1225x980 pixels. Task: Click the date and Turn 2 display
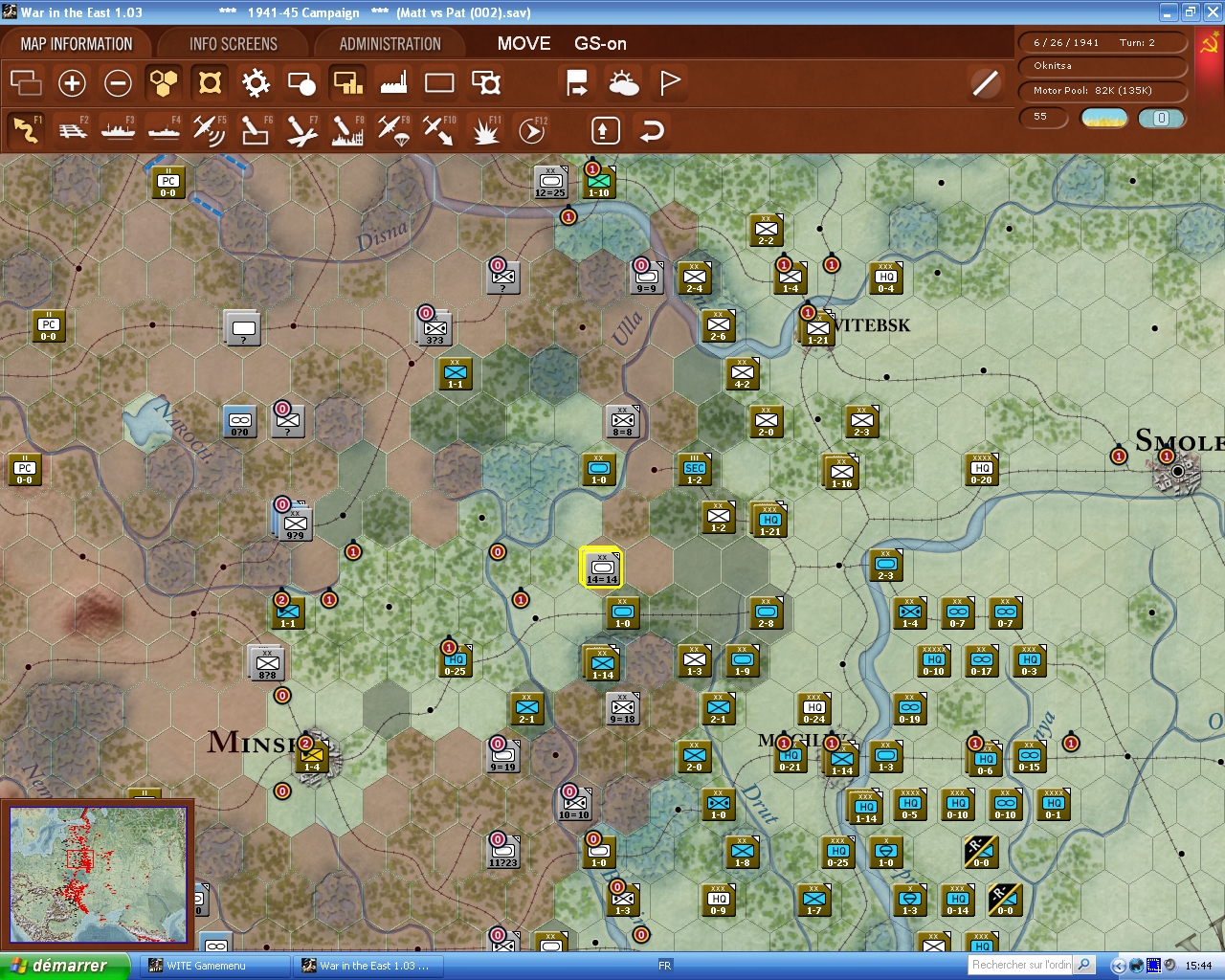pyautogui.click(x=1102, y=42)
